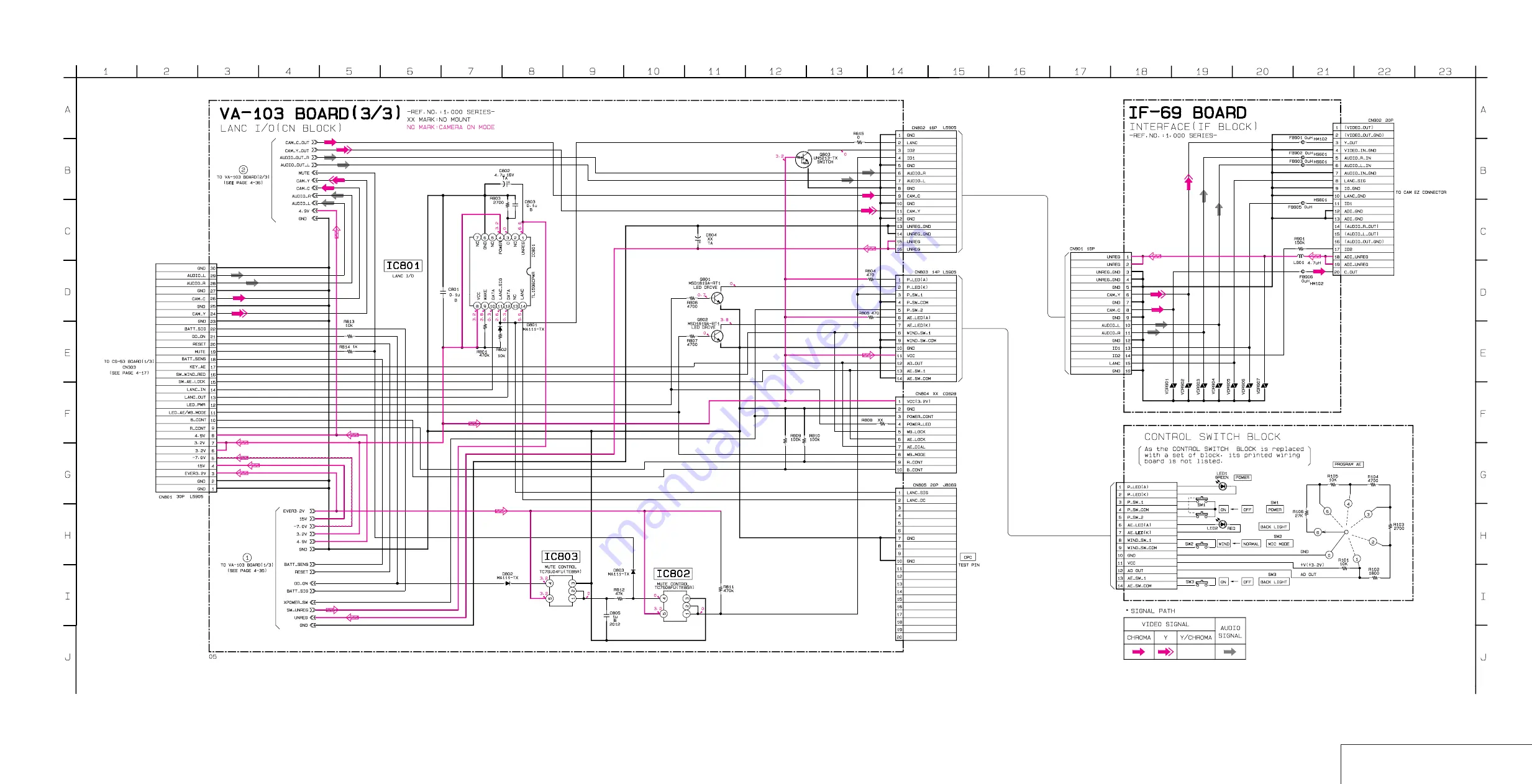
Task: Click the "SW_WIND_RED" pin 16 on CN801
Action: 186,375
